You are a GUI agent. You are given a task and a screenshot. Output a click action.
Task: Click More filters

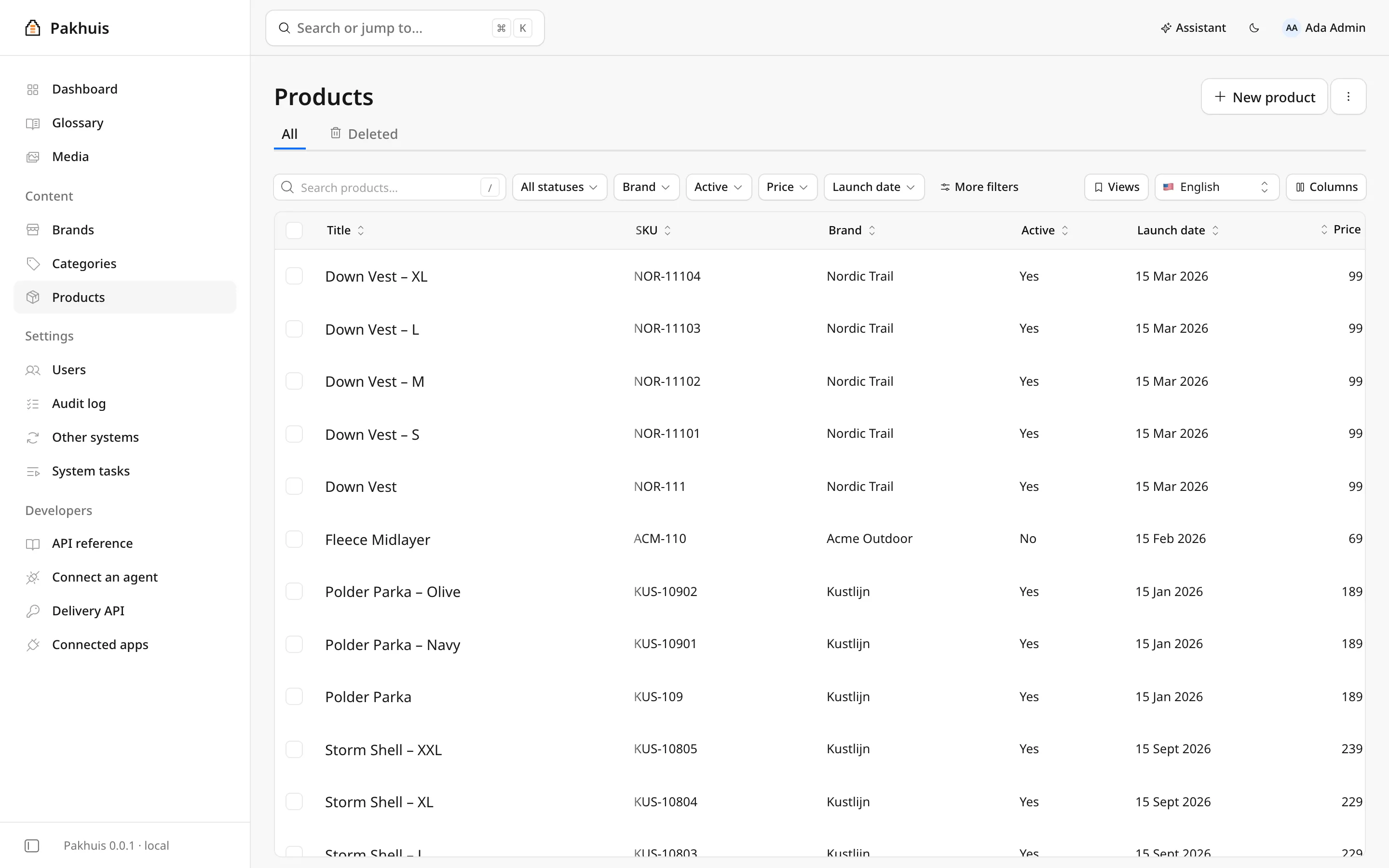(979, 187)
